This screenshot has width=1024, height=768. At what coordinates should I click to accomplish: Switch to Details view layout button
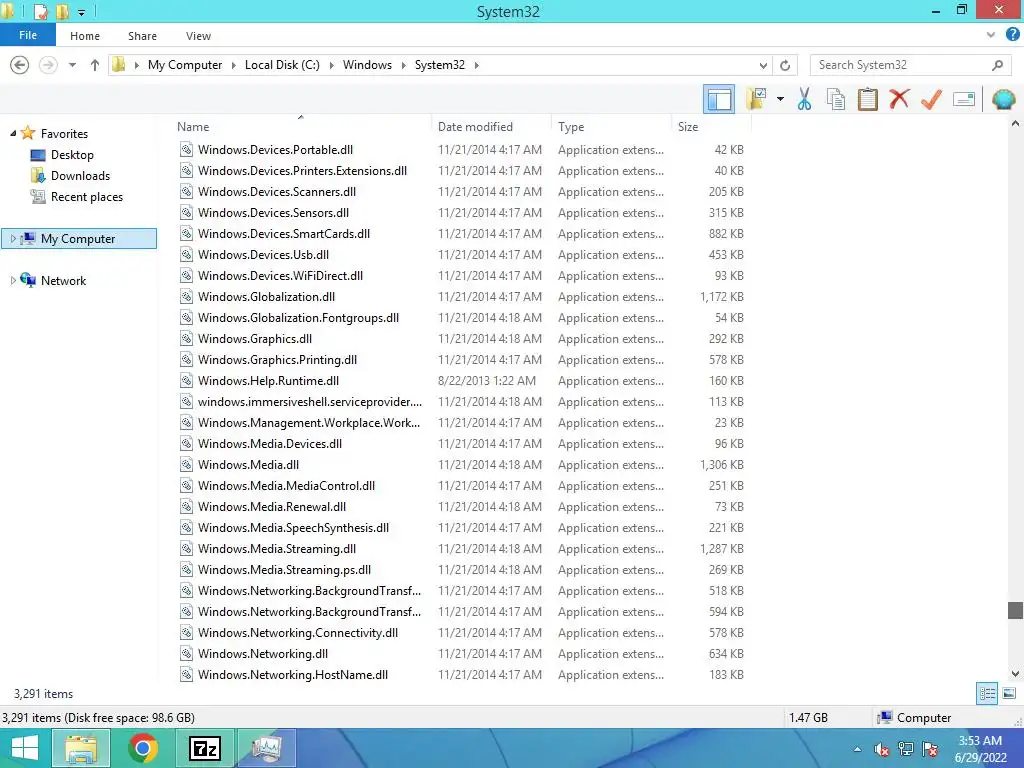(x=987, y=693)
